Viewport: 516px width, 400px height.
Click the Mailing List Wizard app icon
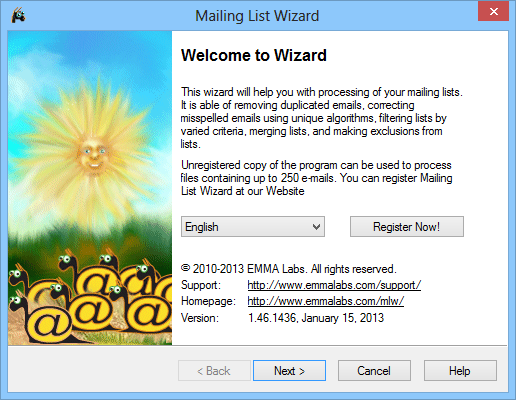(x=18, y=15)
